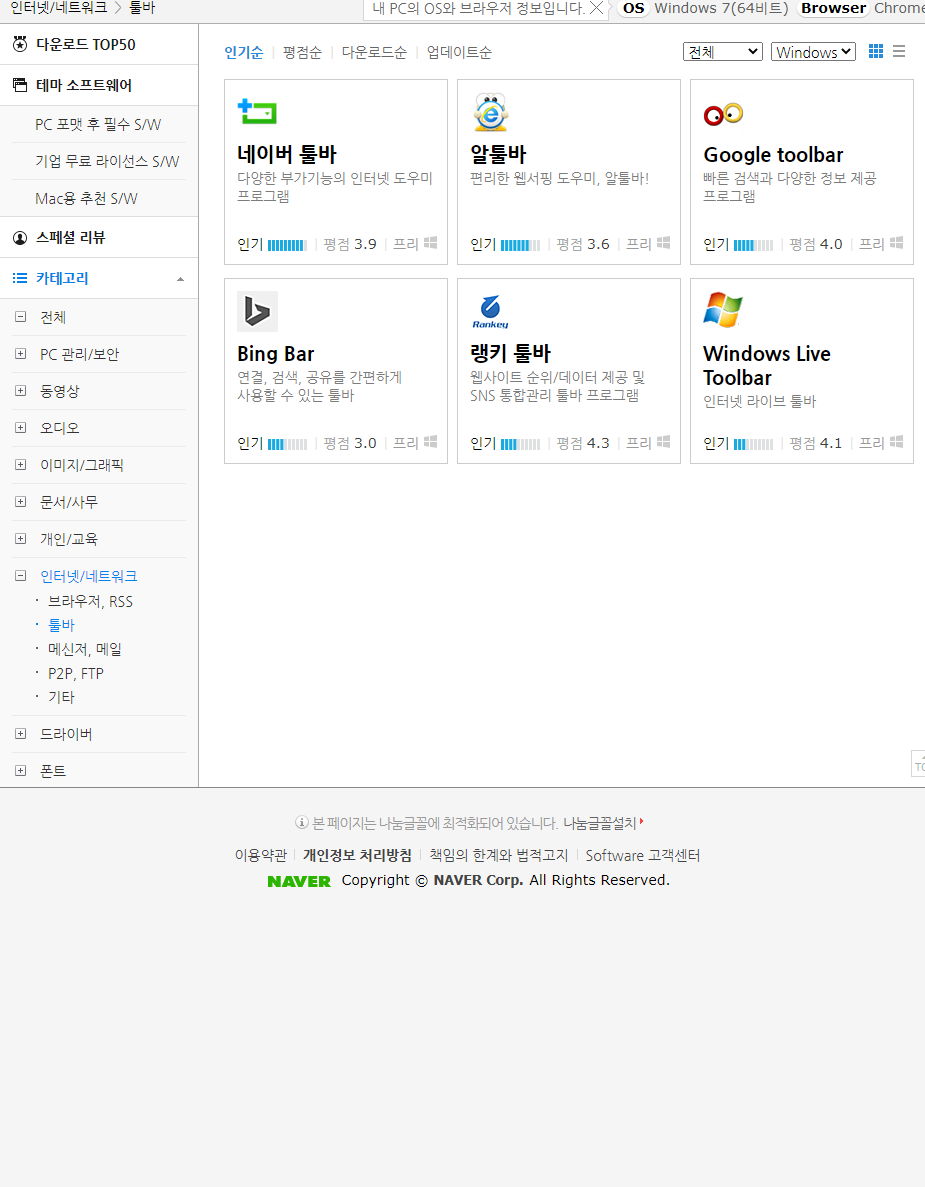This screenshot has width=925, height=1187.
Task: Open 책임의 한계와 법적고지 link
Action: pos(499,855)
